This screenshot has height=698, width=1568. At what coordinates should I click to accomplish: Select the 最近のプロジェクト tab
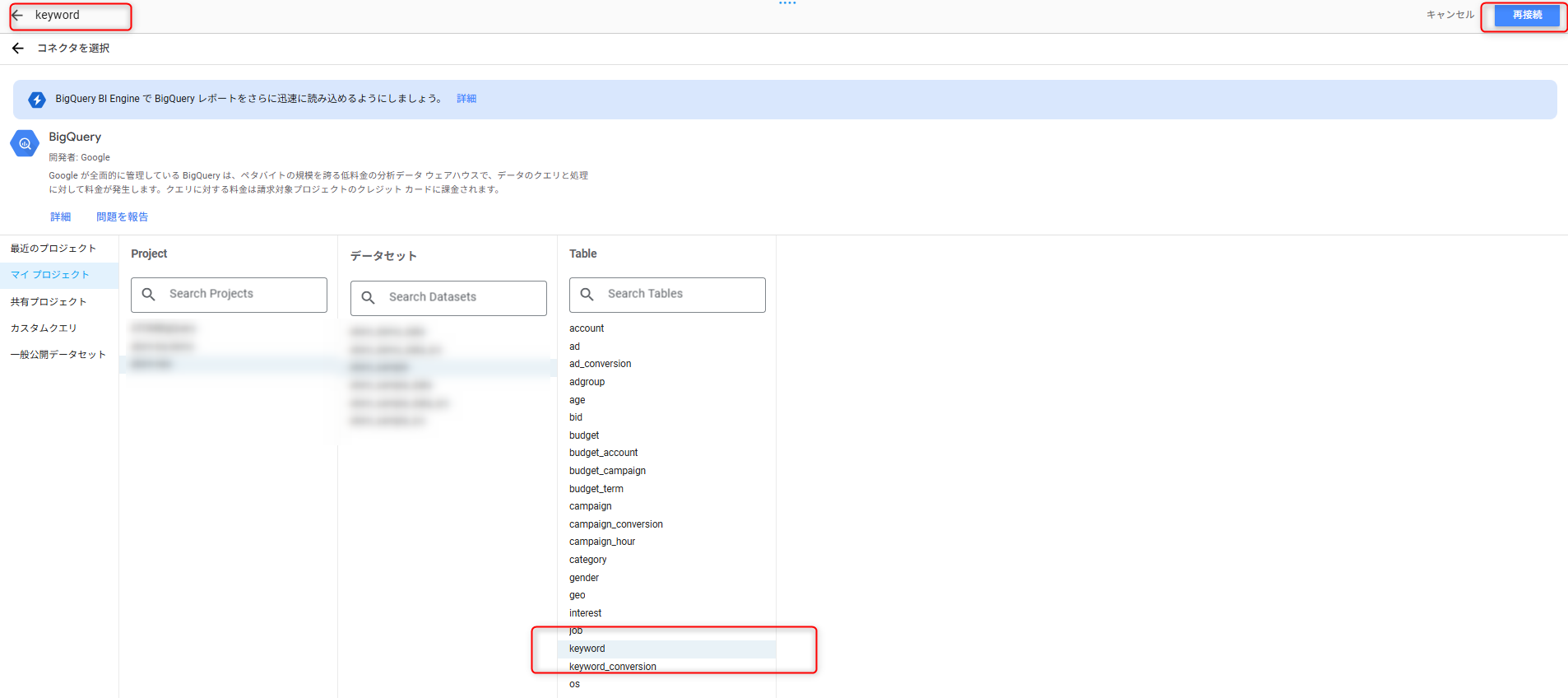pos(53,249)
